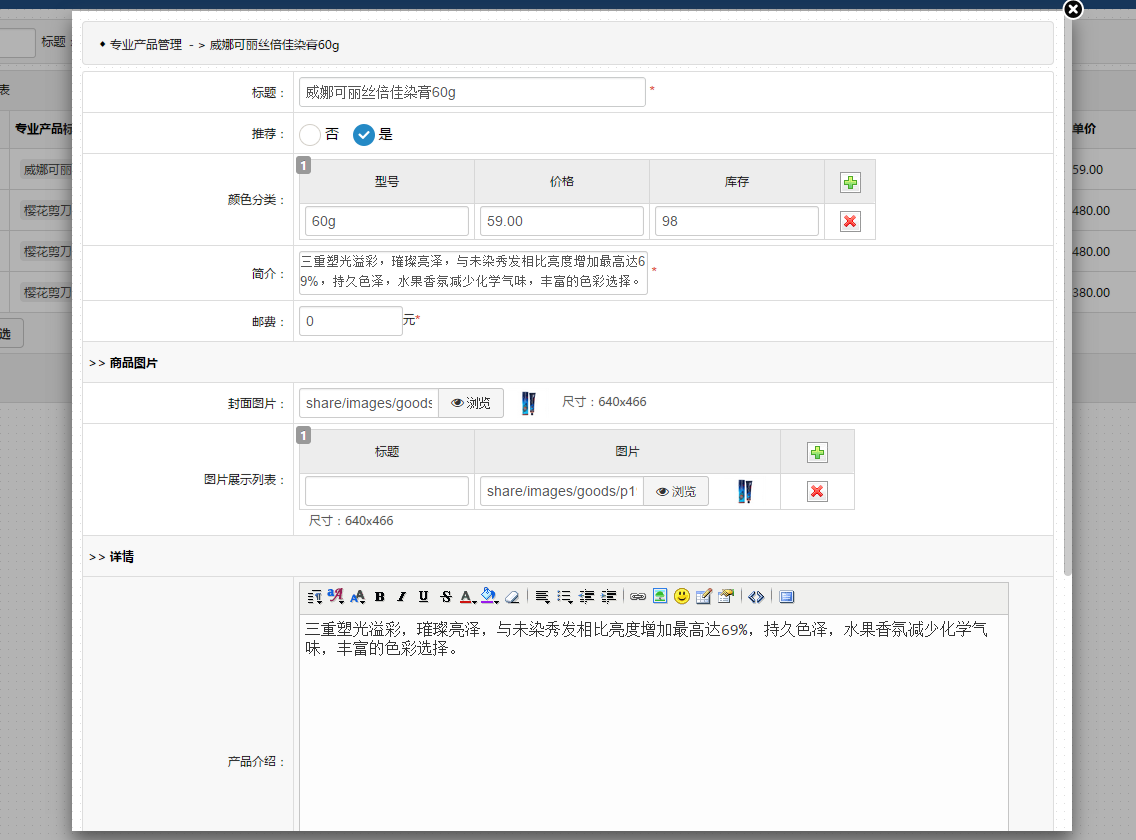Image resolution: width=1136 pixels, height=840 pixels.
Task: Click the image list path input field
Action: 561,491
